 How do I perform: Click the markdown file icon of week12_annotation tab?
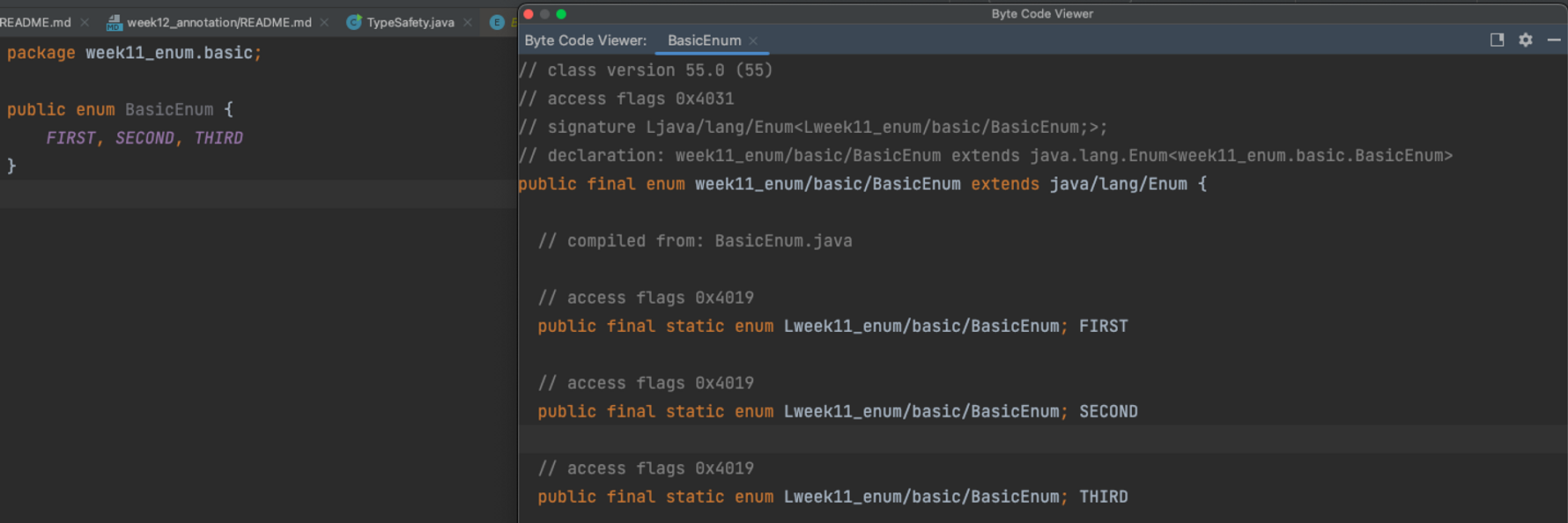pyautogui.click(x=114, y=23)
